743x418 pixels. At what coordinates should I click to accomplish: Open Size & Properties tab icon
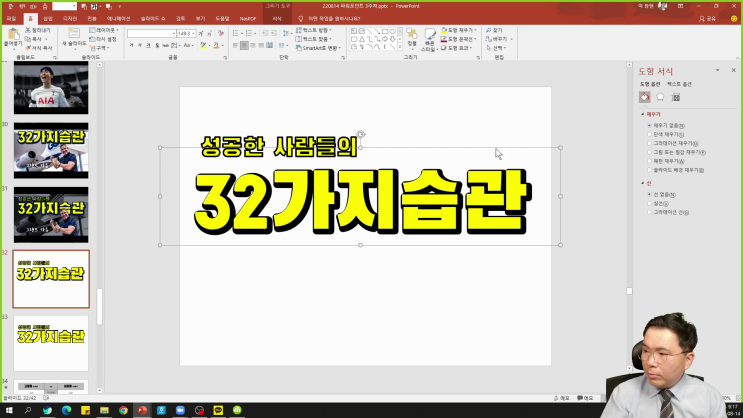676,97
